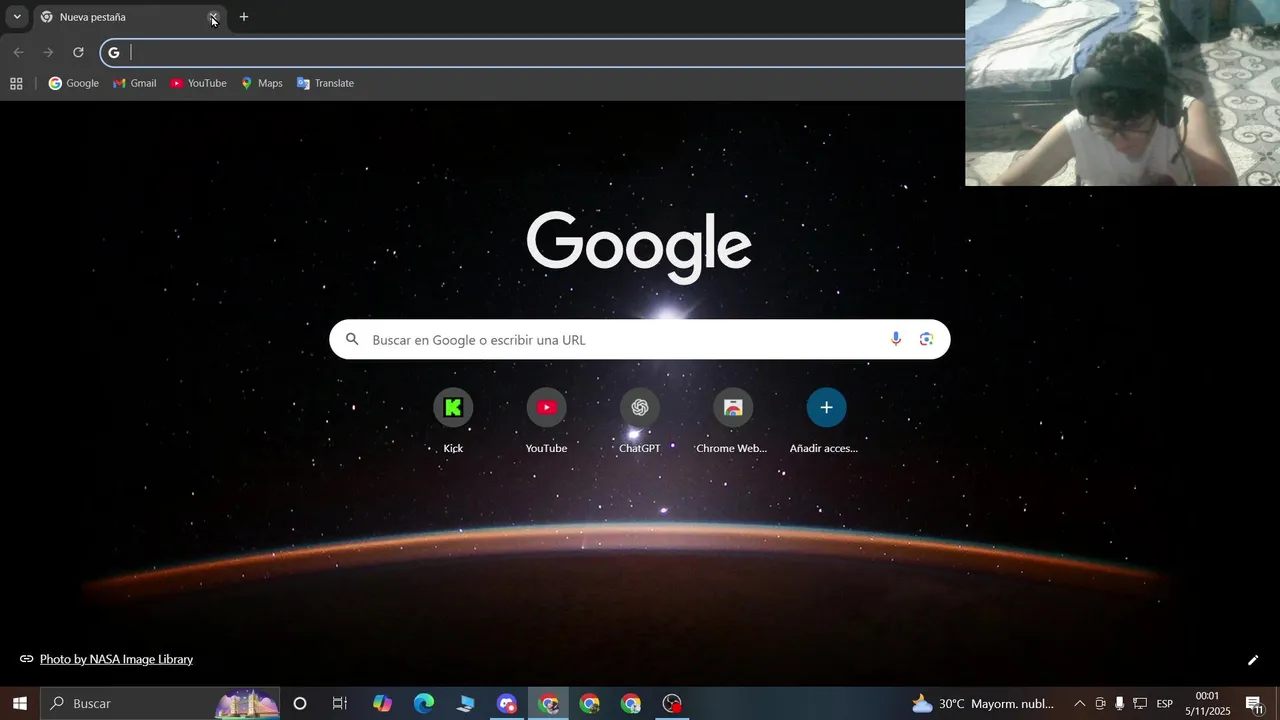This screenshot has width=1280, height=720.
Task: Open the Gmail bookmark
Action: [135, 84]
